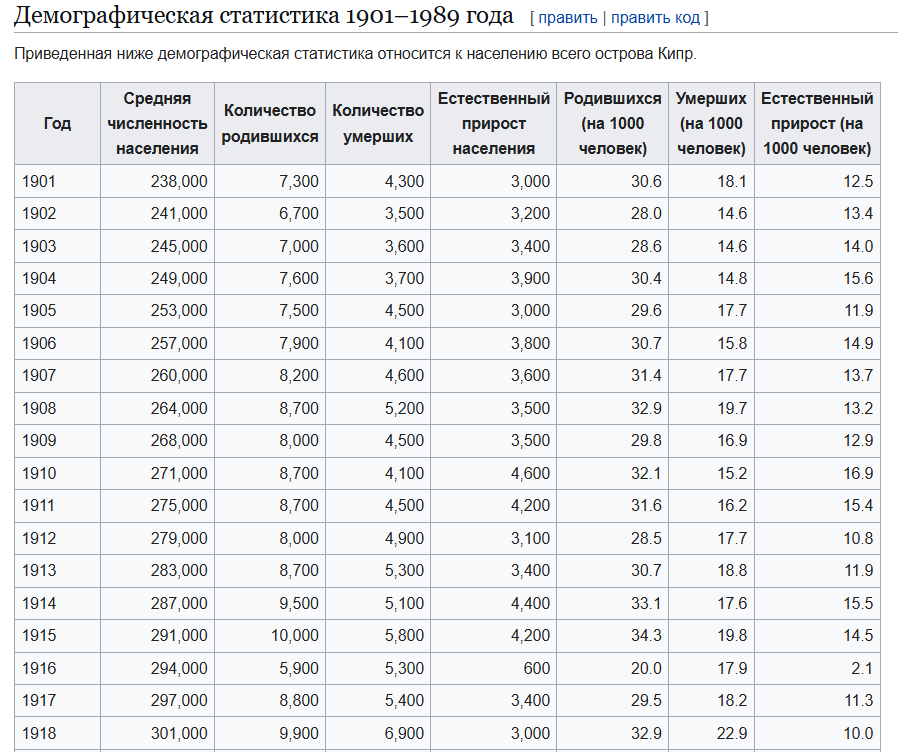Screen dimensions: 898x752
Task: Click the «Естественный прирост населения» header
Action: pyautogui.click(x=494, y=123)
